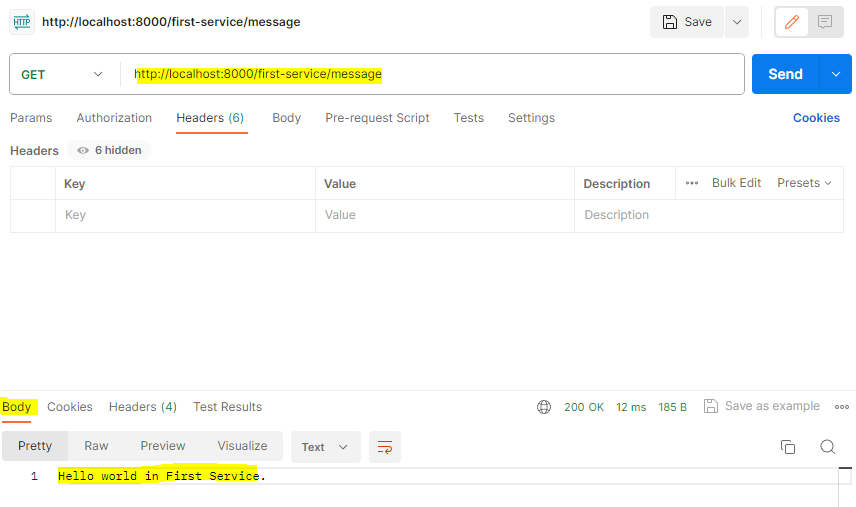This screenshot has width=856, height=507.
Task: Click the network globe icon
Action: (x=544, y=407)
